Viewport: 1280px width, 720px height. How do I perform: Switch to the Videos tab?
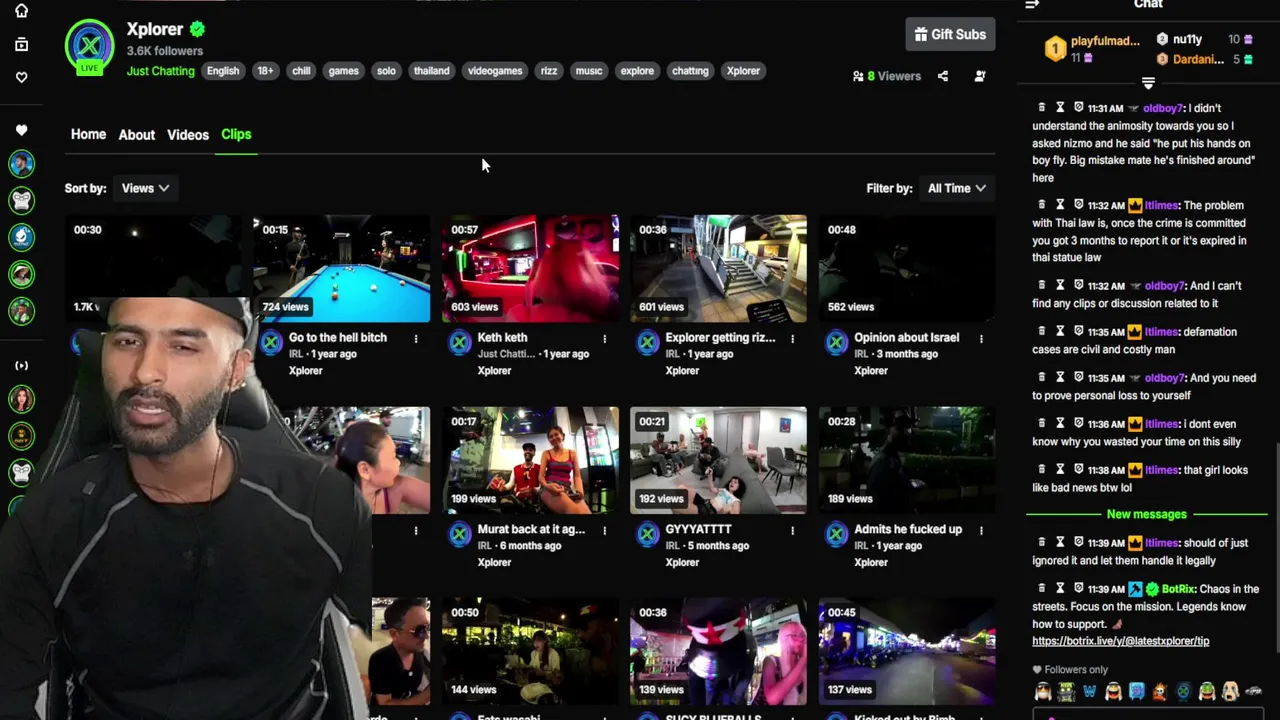click(x=188, y=135)
